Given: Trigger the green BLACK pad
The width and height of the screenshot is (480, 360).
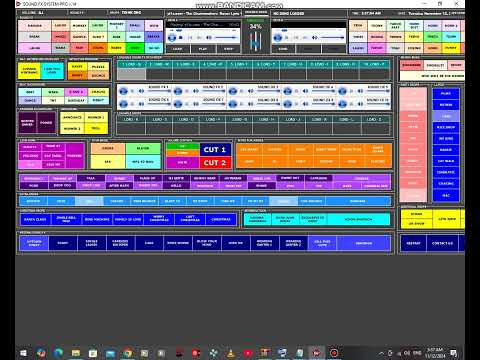Looking at the screenshot, I should point(143,148).
